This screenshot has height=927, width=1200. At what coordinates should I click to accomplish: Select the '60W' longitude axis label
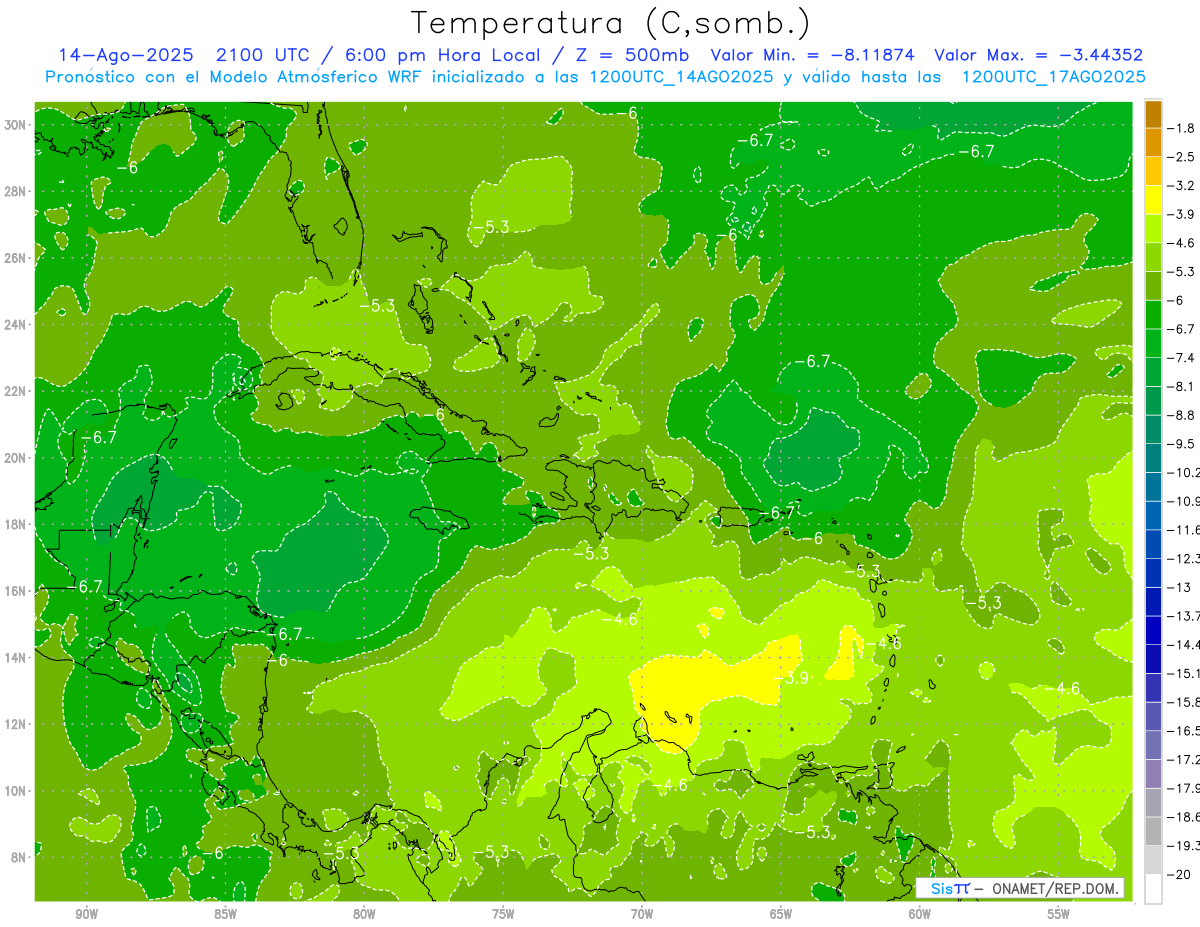tap(920, 914)
